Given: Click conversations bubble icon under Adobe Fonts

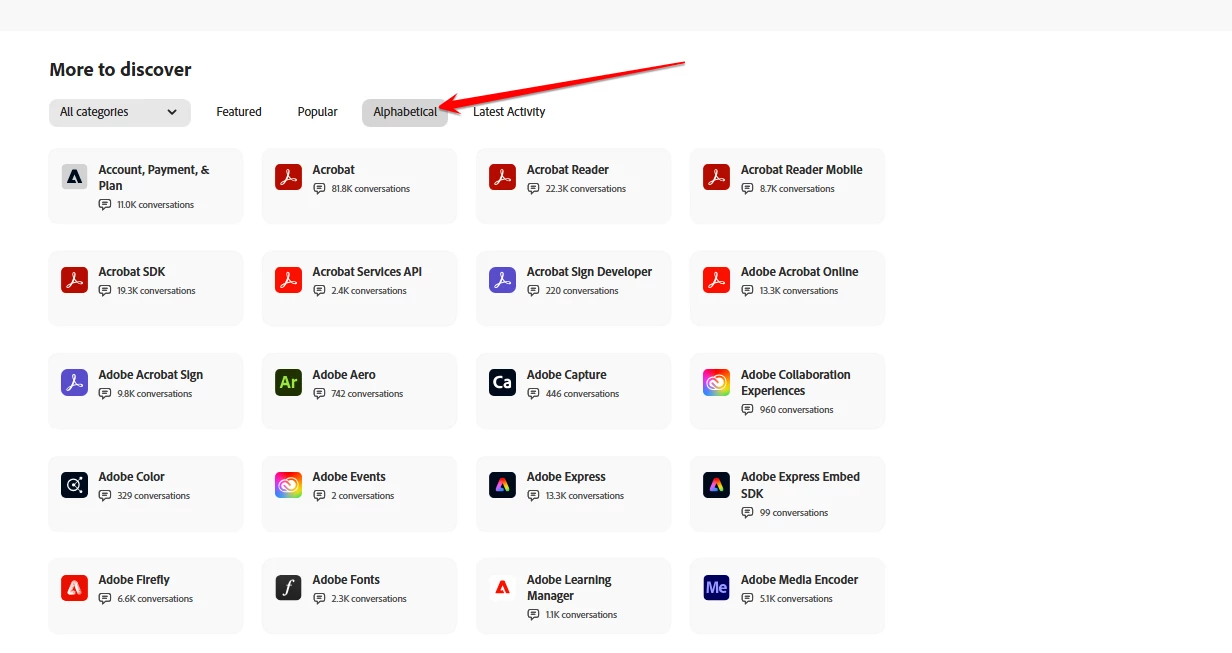Looking at the screenshot, I should pyautogui.click(x=319, y=599).
